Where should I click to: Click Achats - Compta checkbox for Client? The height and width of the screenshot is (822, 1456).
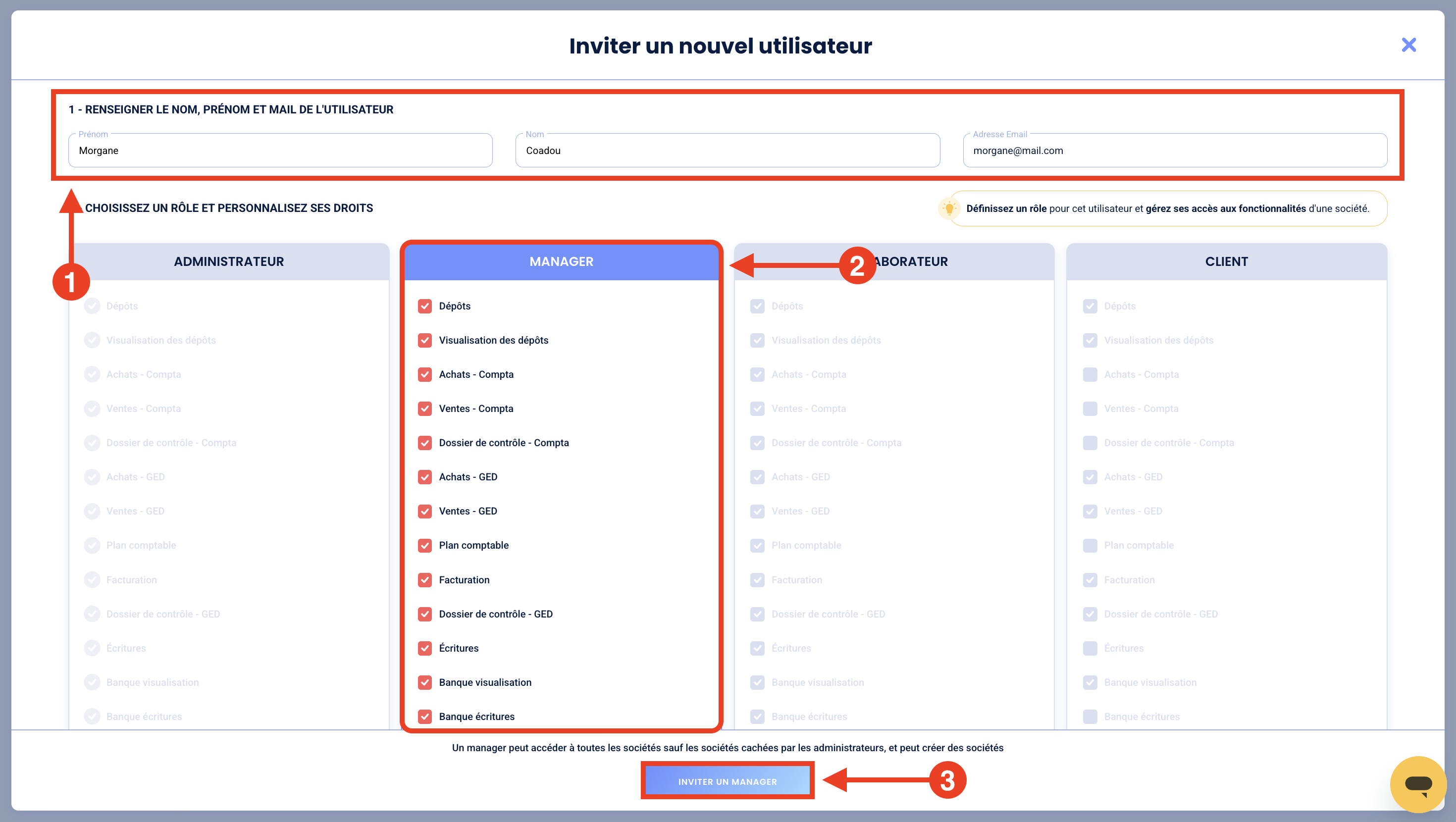pyautogui.click(x=1091, y=374)
